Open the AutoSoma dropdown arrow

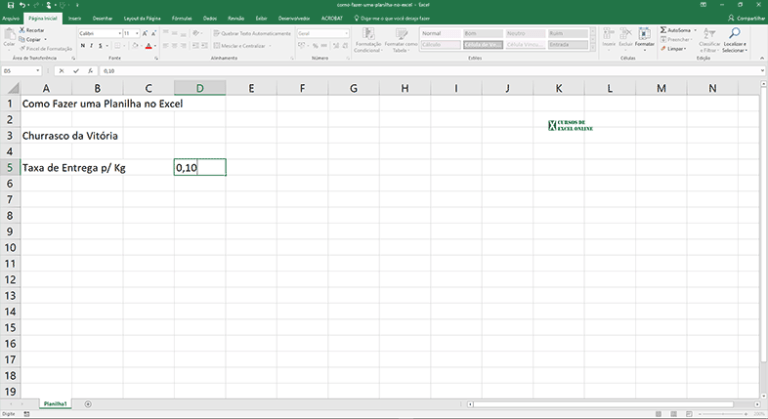695,30
